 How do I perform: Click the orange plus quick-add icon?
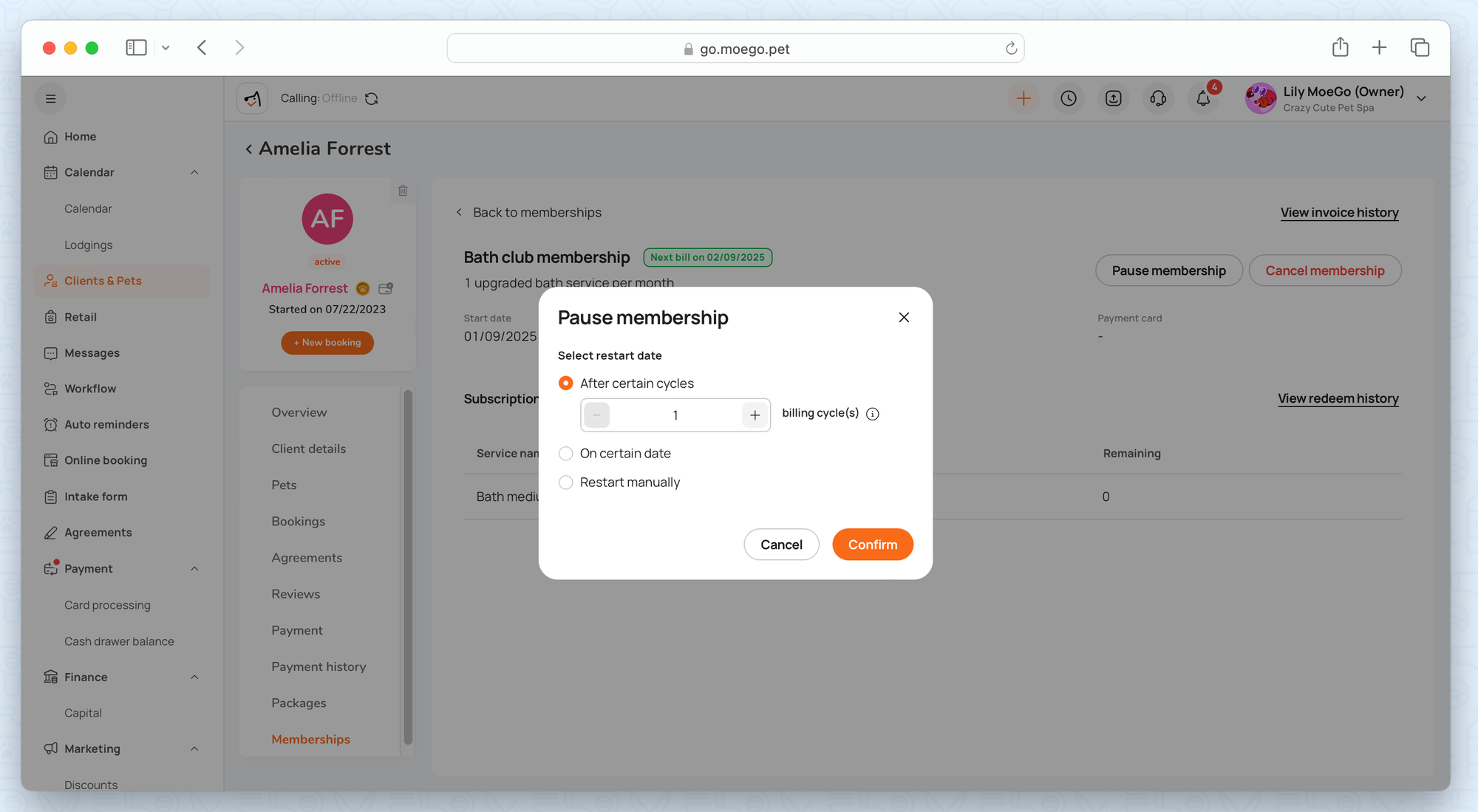[1024, 98]
